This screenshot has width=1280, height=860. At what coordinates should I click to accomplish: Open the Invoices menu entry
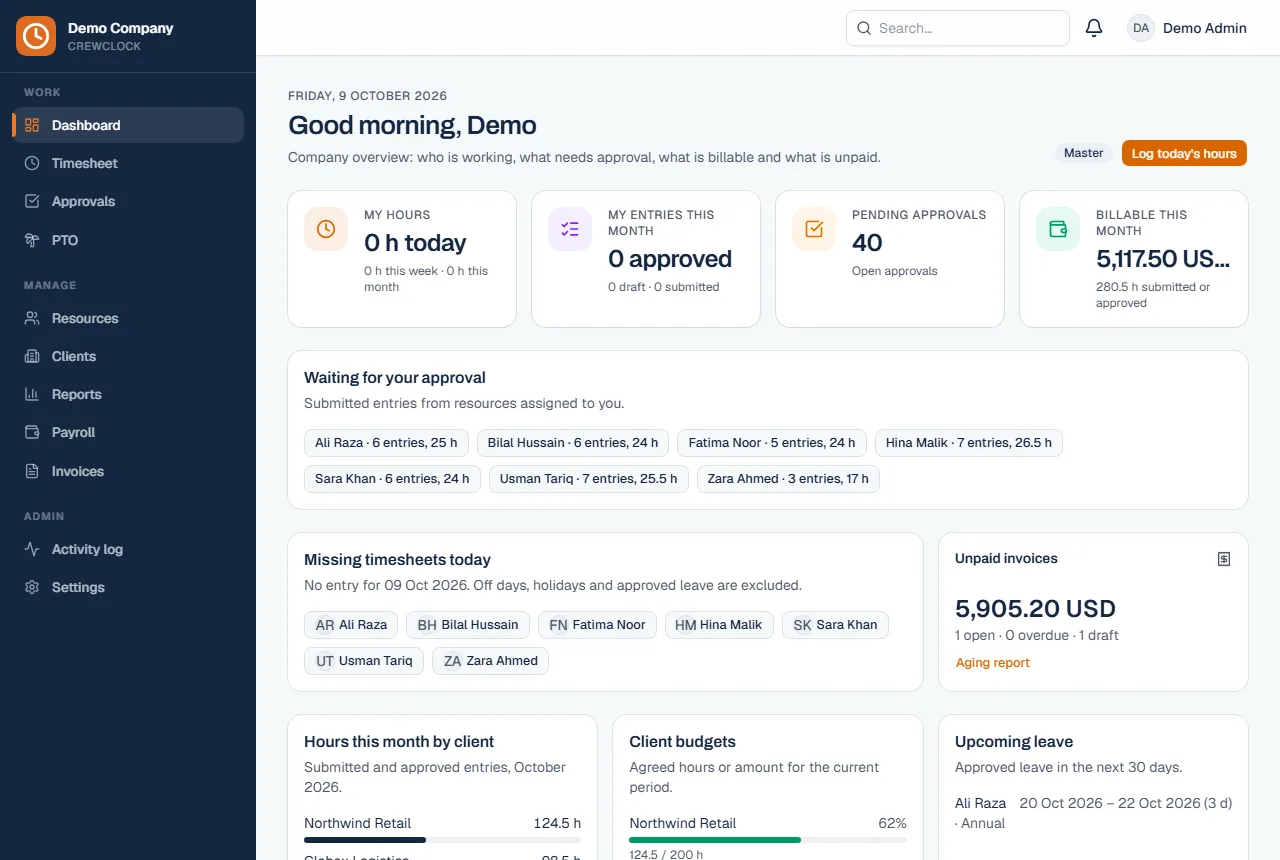coord(128,471)
